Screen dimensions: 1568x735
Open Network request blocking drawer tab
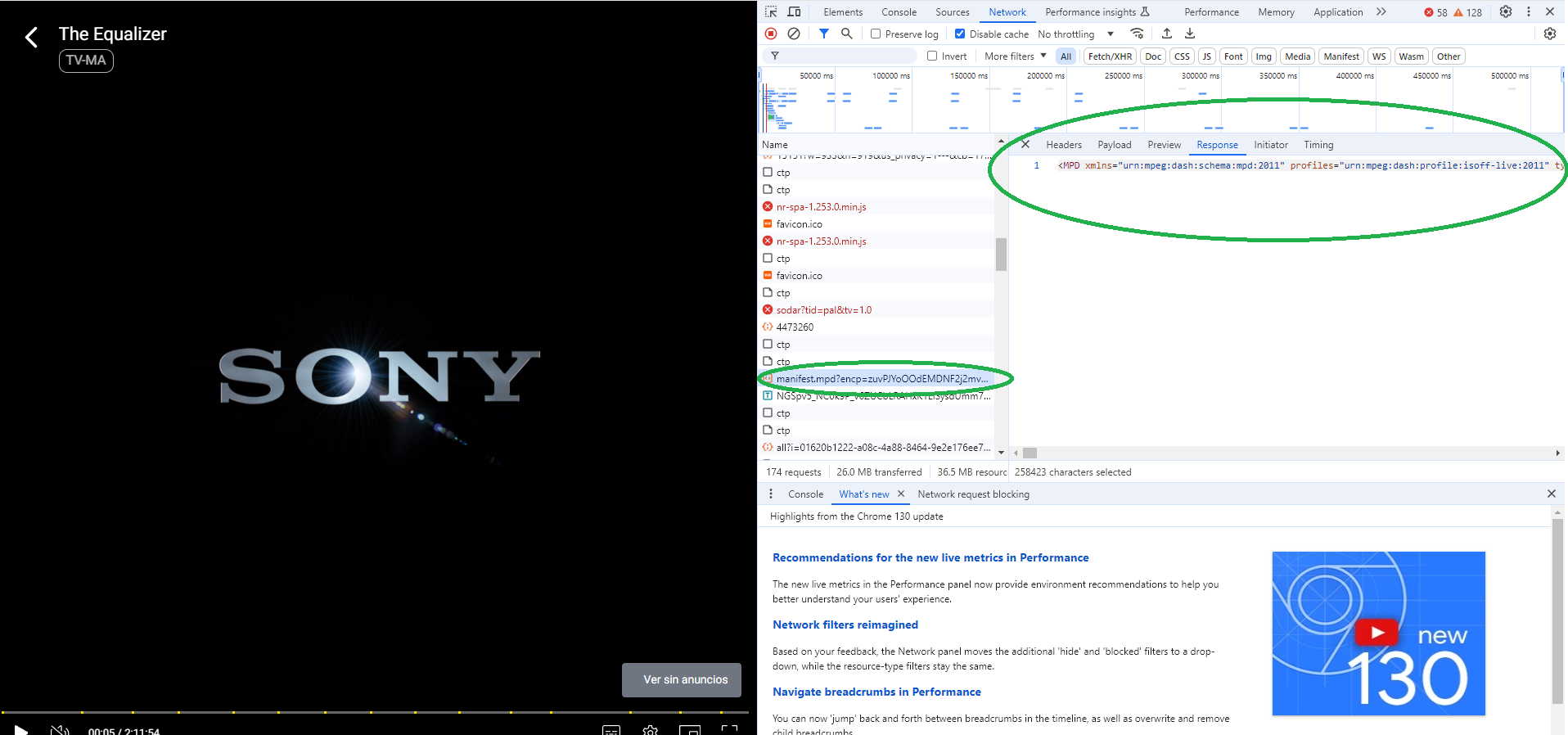[973, 494]
